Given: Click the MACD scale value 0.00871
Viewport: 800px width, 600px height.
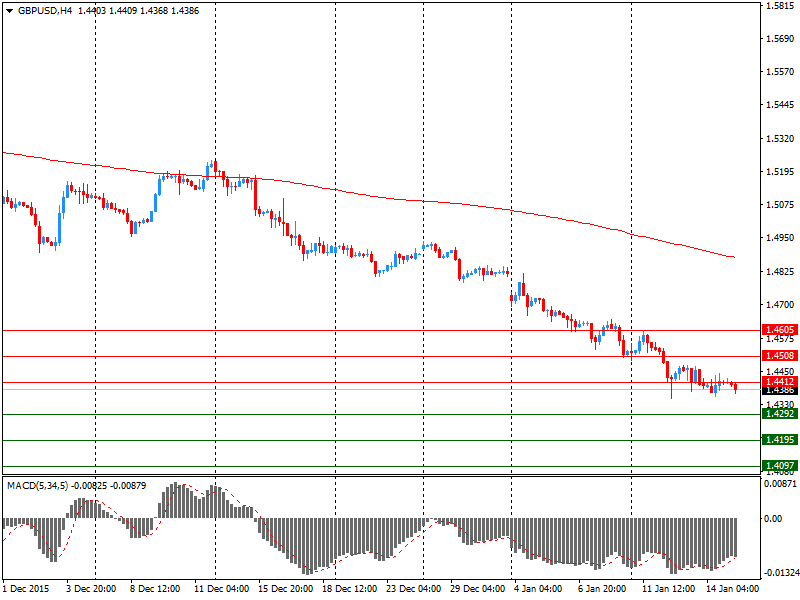Looking at the screenshot, I should pyautogui.click(x=780, y=483).
